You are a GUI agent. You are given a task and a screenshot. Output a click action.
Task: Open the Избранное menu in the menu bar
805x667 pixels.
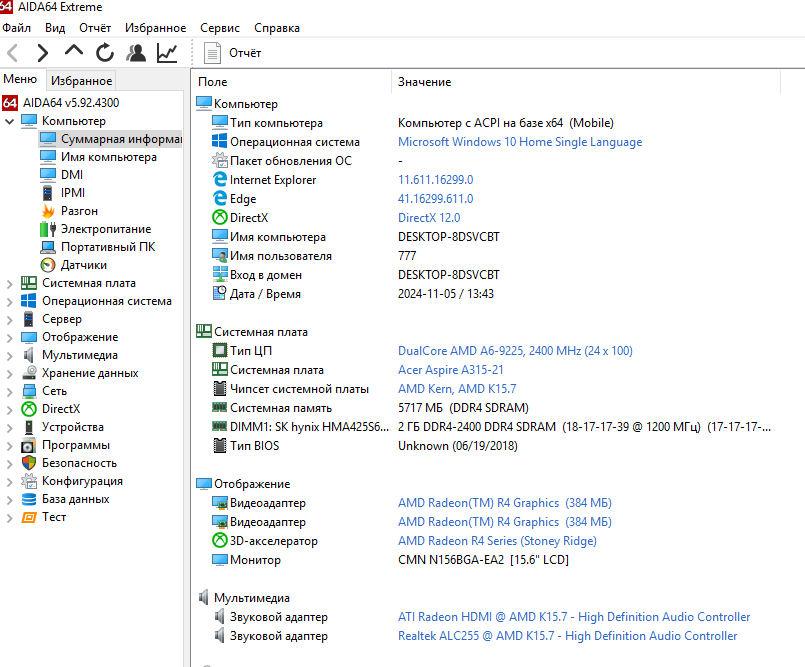pos(156,28)
